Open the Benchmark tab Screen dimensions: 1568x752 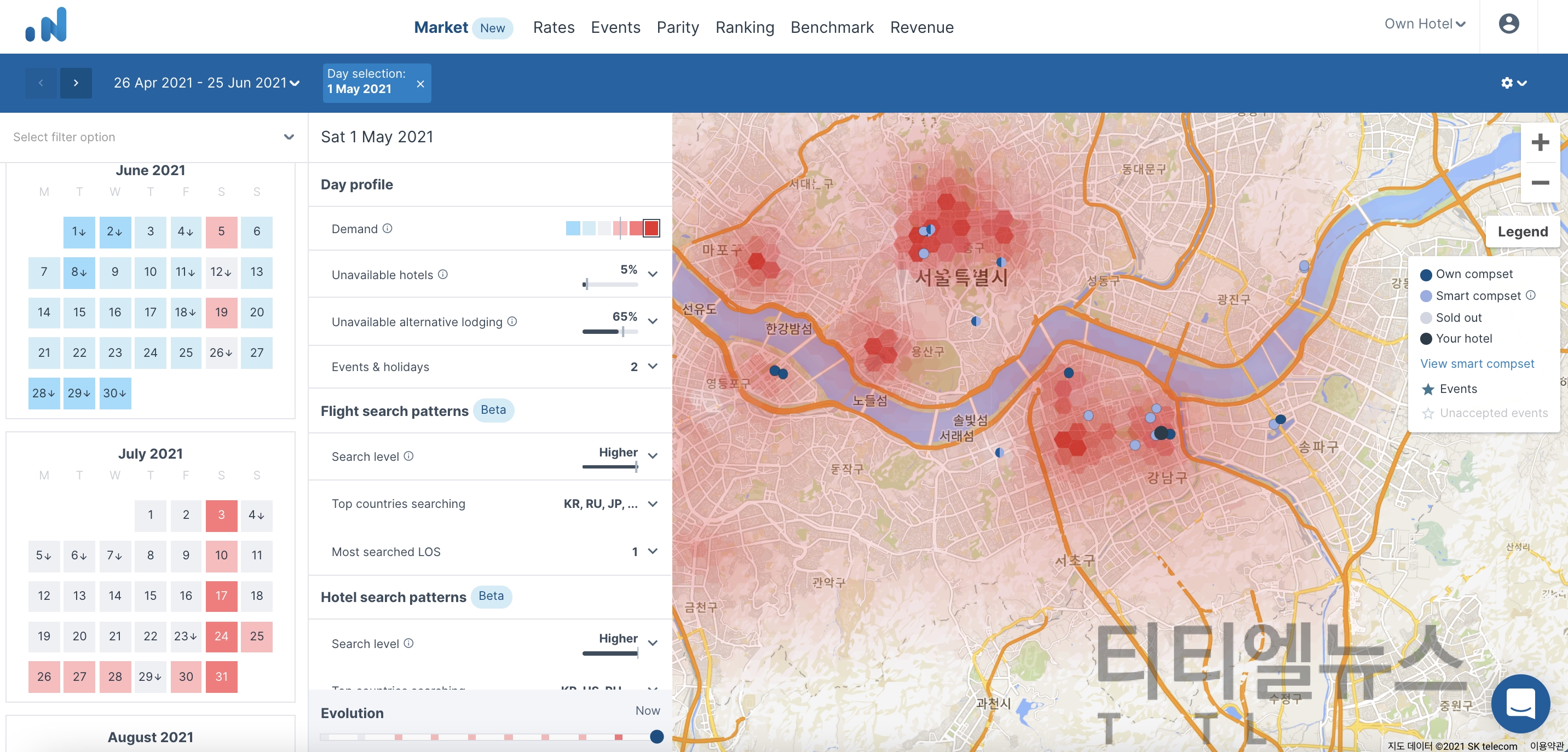pos(832,27)
